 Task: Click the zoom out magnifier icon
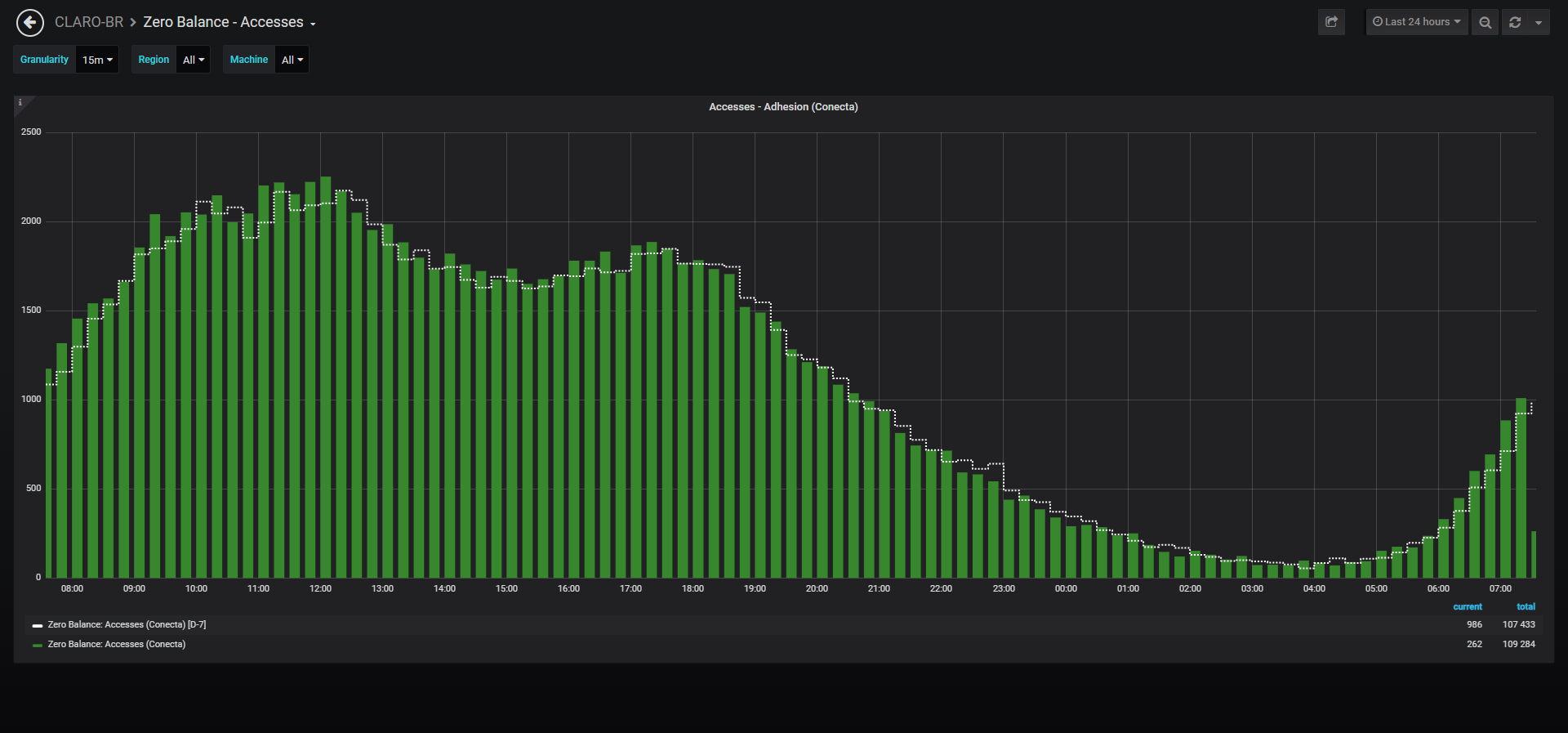pos(1486,22)
